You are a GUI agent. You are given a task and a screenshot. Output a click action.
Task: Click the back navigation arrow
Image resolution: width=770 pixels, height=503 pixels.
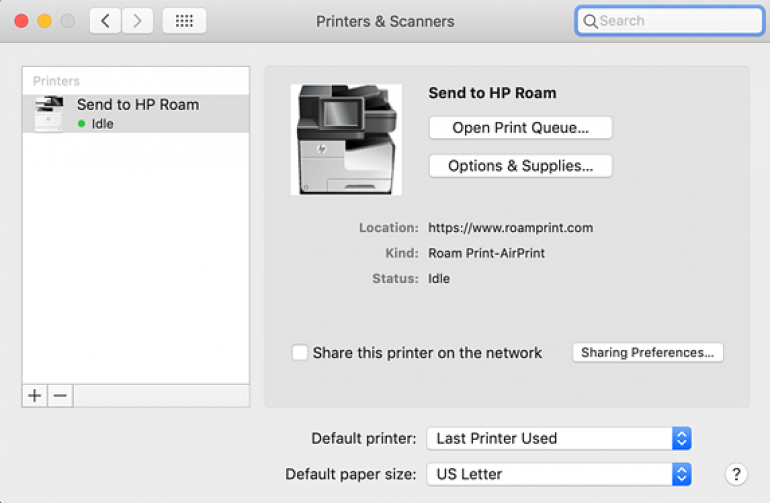(105, 21)
